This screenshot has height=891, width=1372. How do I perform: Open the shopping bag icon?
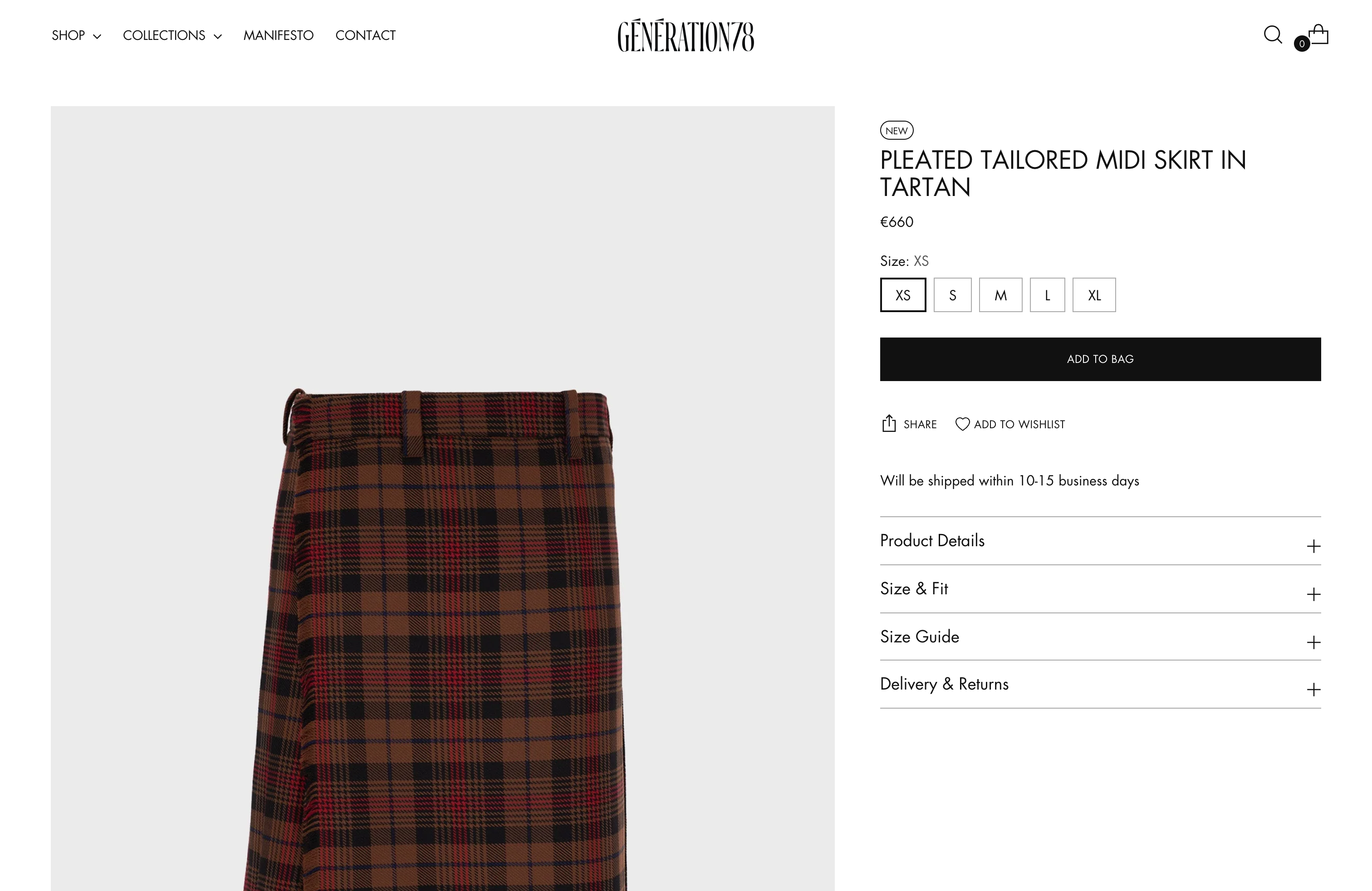point(1318,34)
